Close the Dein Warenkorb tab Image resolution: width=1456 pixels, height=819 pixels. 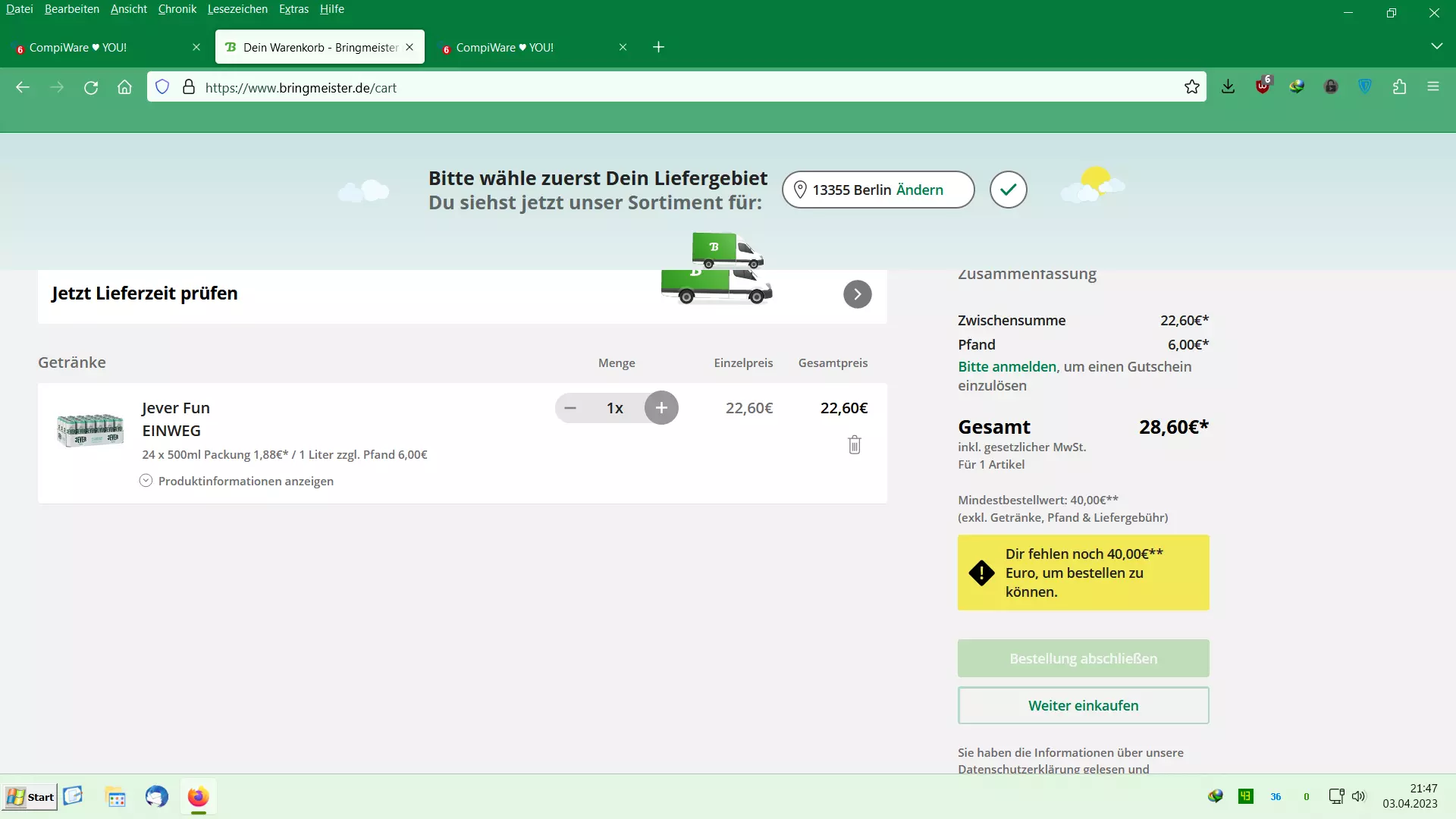409,47
